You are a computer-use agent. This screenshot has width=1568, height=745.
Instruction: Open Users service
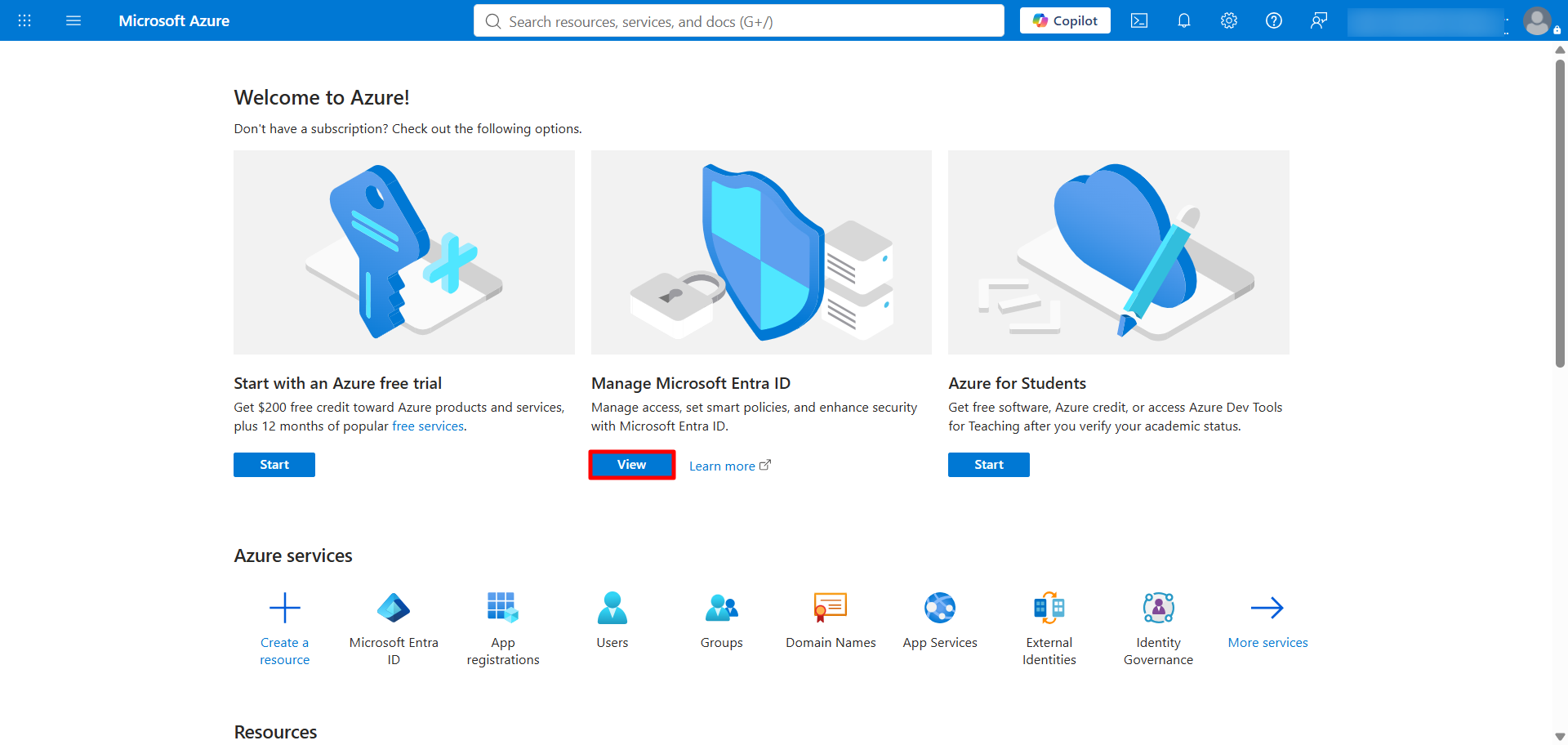(612, 621)
